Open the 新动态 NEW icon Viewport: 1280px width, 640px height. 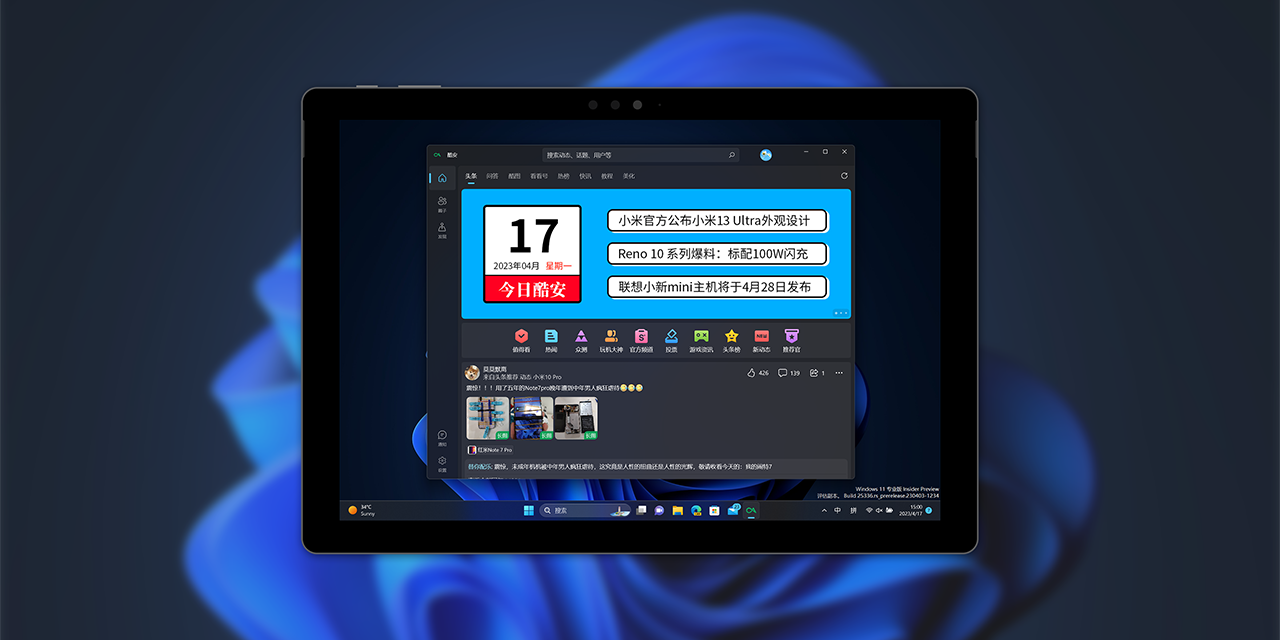point(762,336)
